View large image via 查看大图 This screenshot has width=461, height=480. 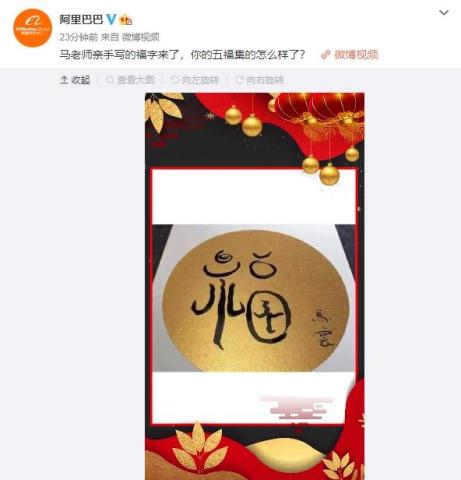click(130, 80)
